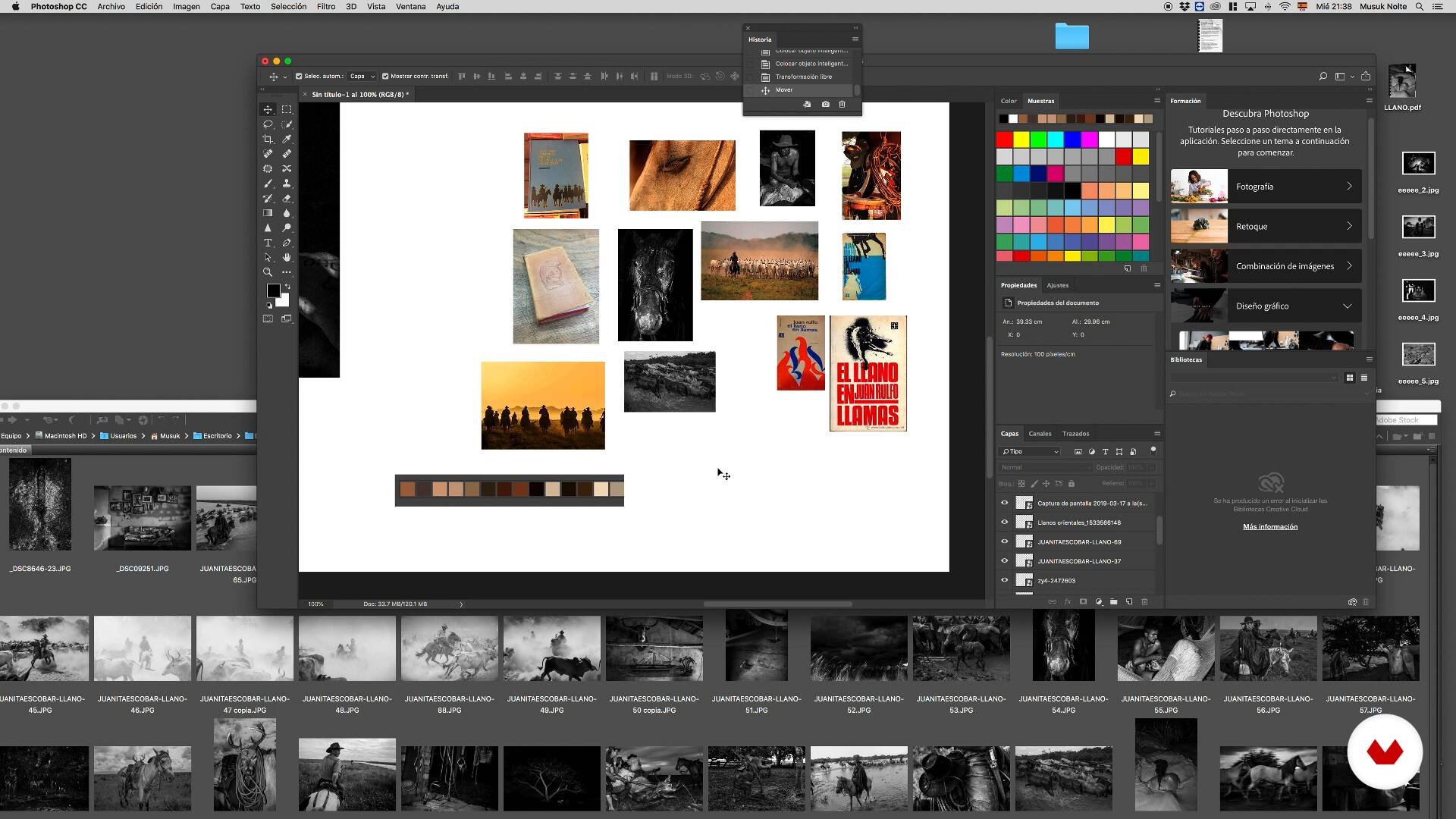
Task: Hide the zy4-2472603 layer
Action: click(x=1005, y=580)
